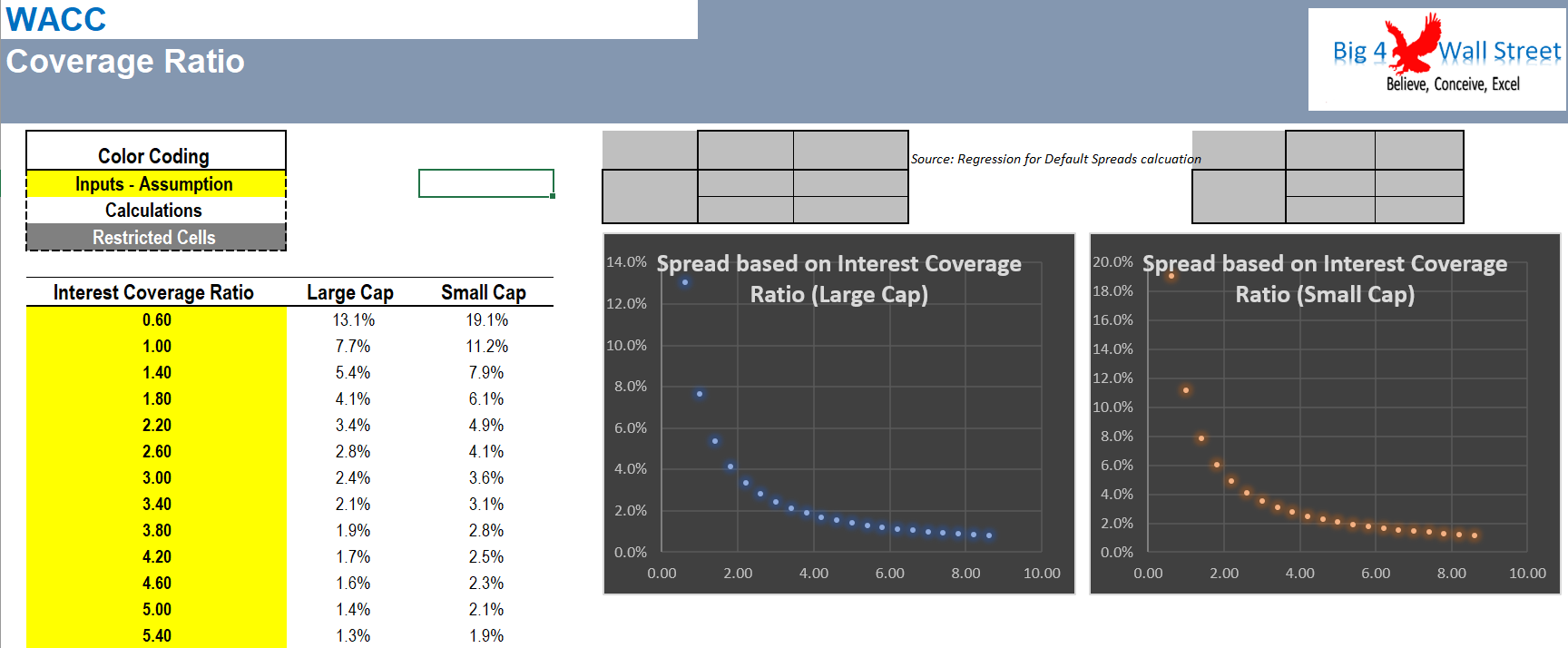Click the Large Cap 1.3% cell
The image size is (1568, 648).
pyautogui.click(x=353, y=635)
